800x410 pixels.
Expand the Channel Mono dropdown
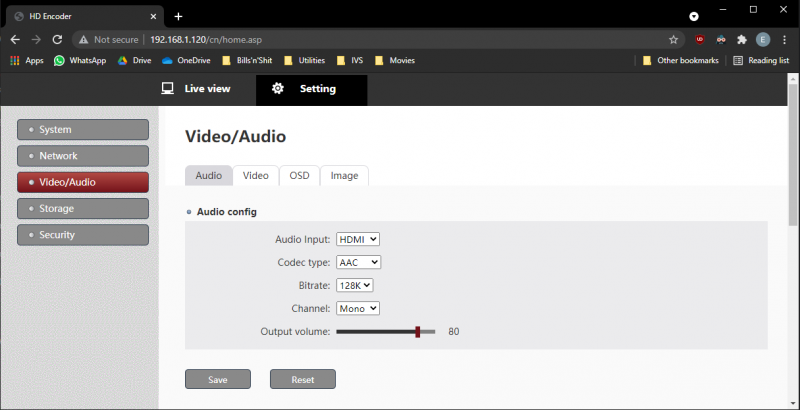coord(358,309)
